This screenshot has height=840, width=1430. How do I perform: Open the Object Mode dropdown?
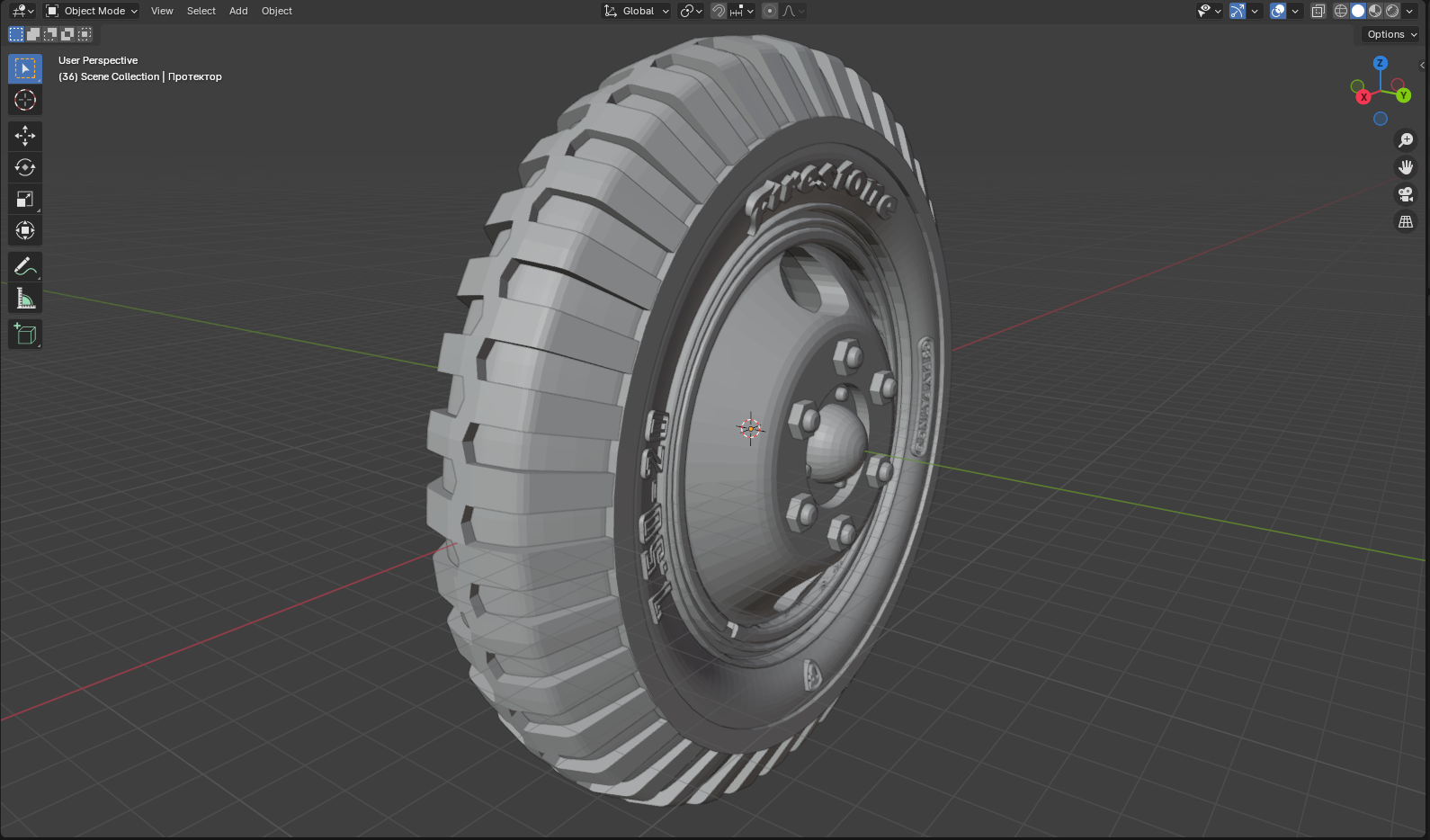coord(93,11)
